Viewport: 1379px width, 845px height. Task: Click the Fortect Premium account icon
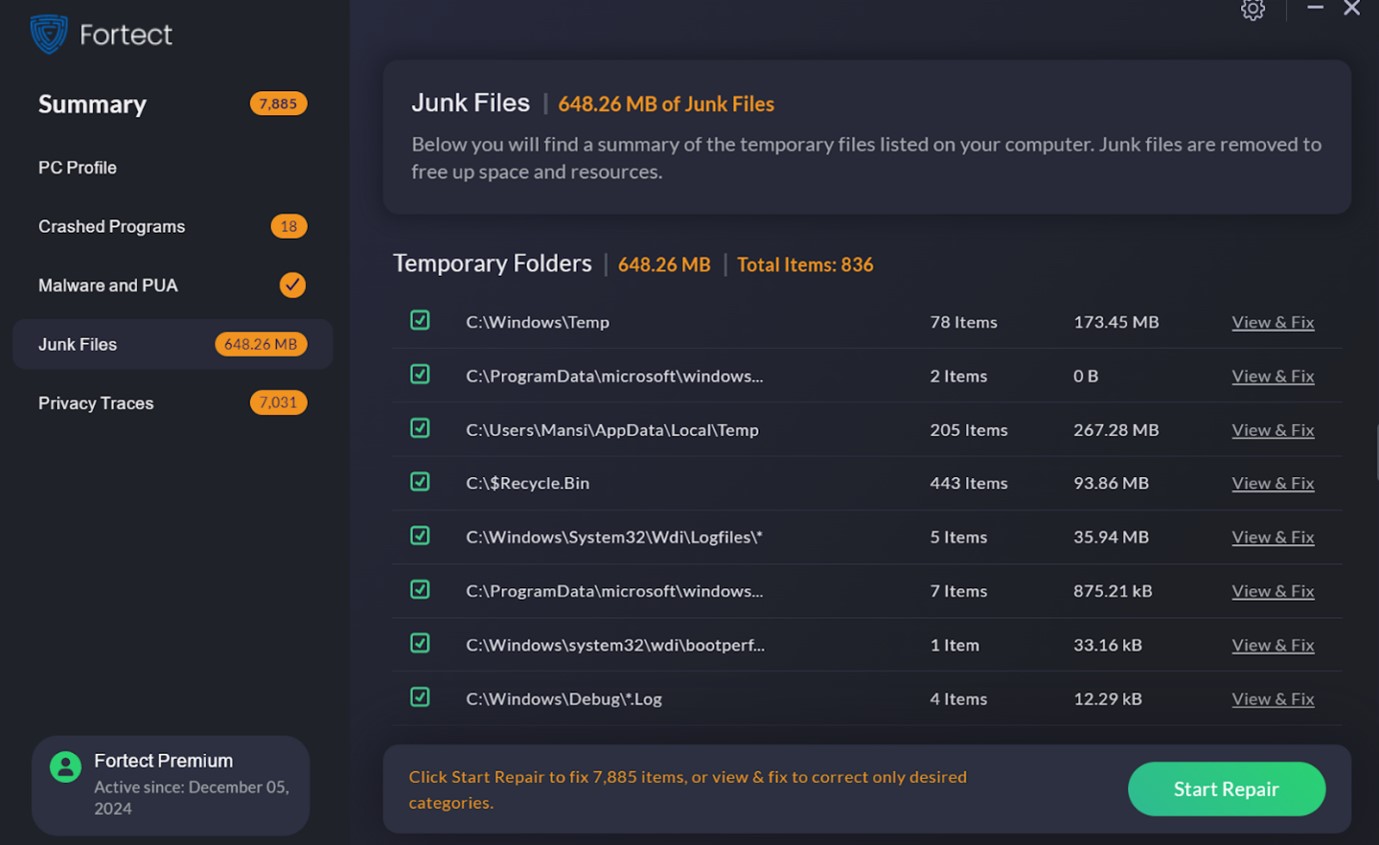click(65, 766)
